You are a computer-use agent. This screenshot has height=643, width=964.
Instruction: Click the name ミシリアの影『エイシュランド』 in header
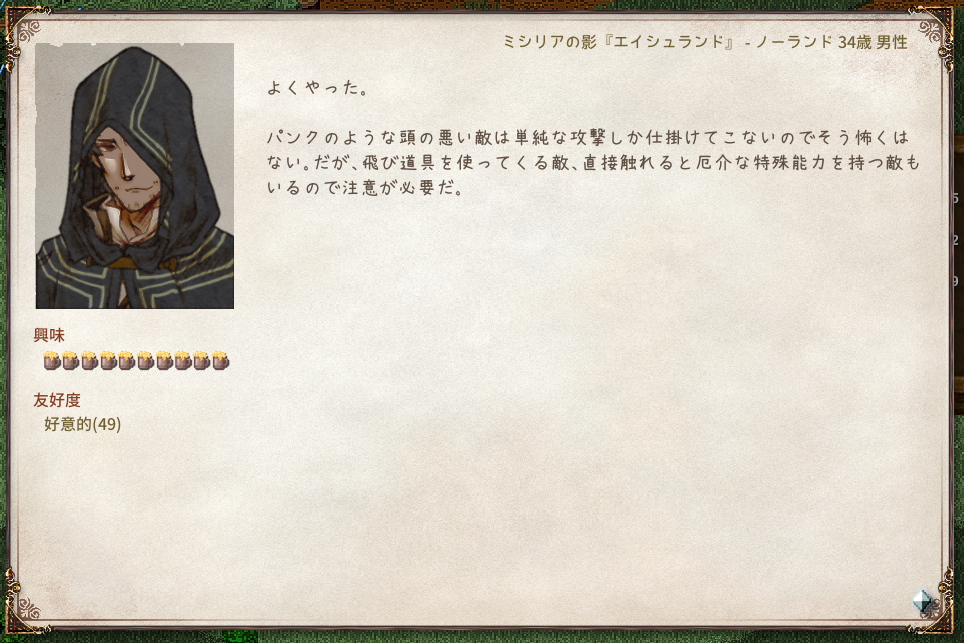[619, 42]
